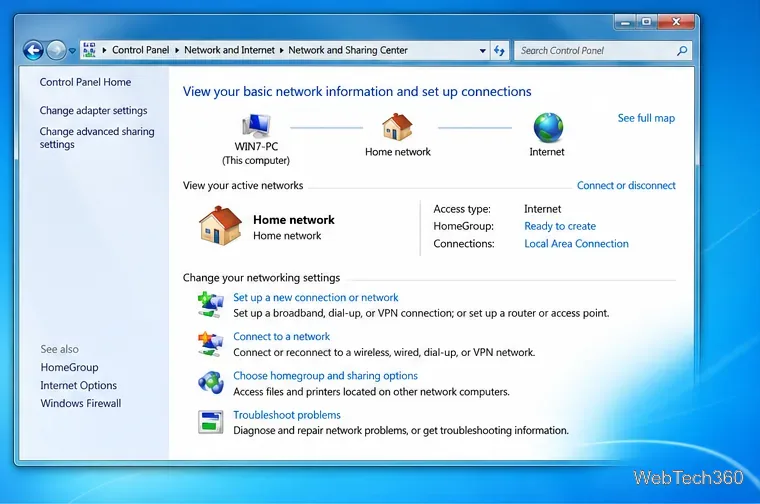Open Change adapter settings
This screenshot has width=760, height=504.
94,110
